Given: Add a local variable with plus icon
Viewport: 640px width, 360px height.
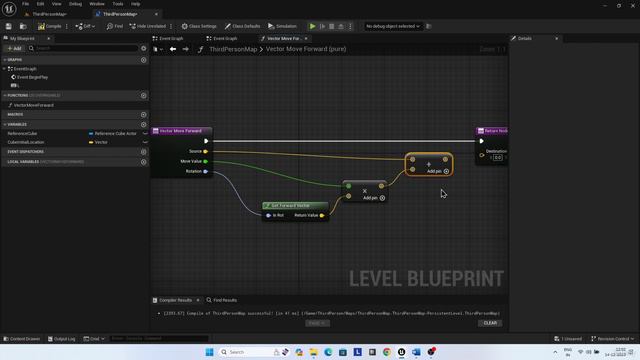Looking at the screenshot, I should tap(143, 162).
